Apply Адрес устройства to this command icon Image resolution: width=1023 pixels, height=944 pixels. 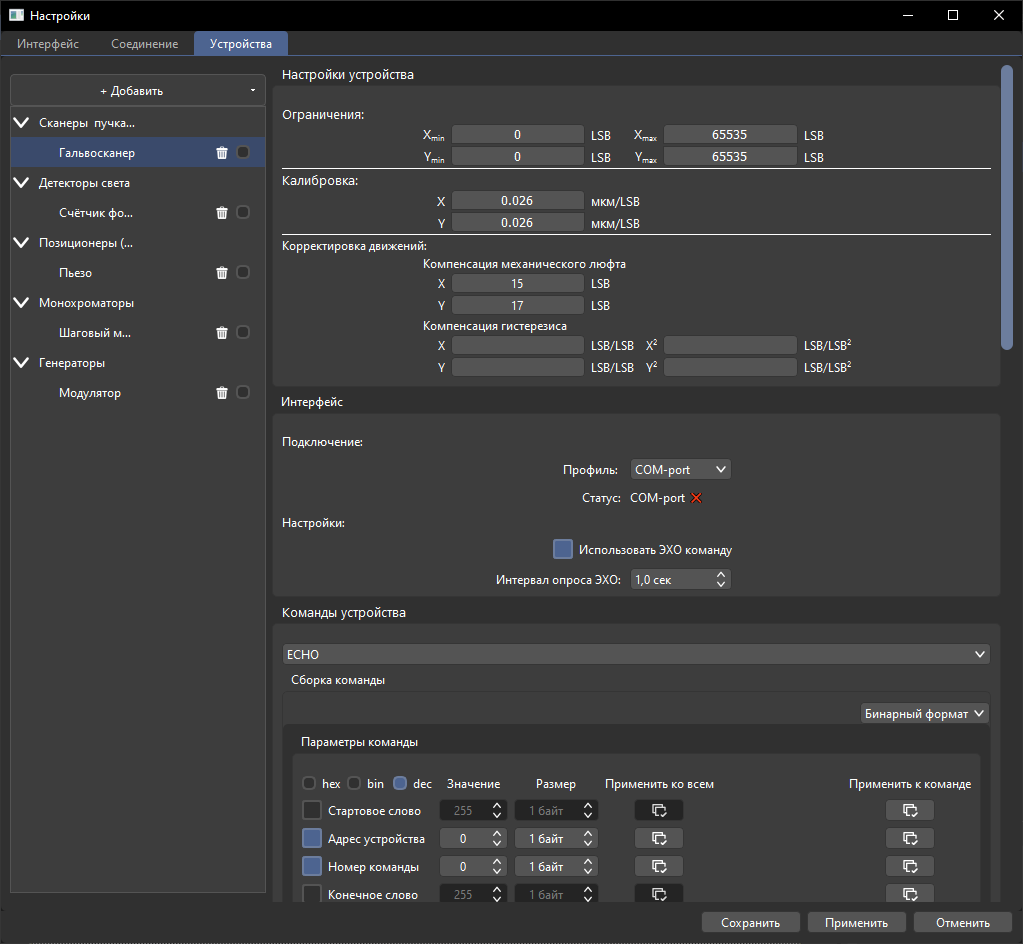click(x=910, y=838)
